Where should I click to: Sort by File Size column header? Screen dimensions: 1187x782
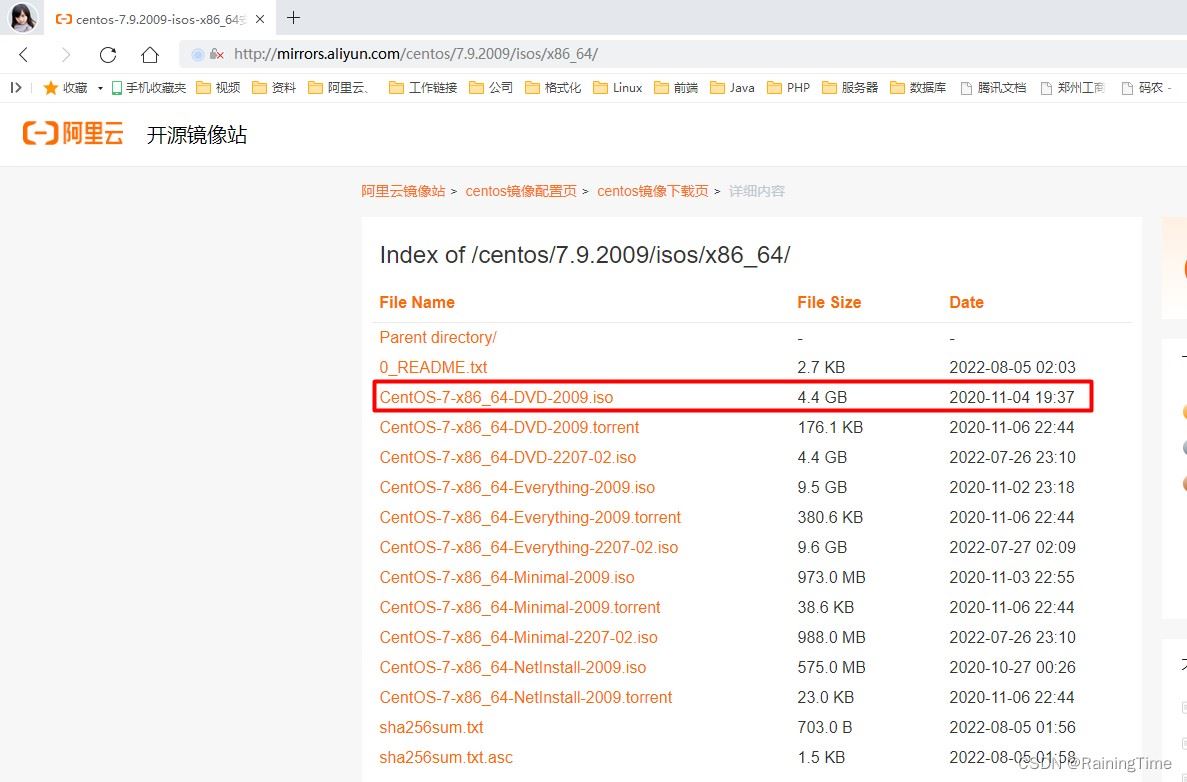pyautogui.click(x=829, y=302)
